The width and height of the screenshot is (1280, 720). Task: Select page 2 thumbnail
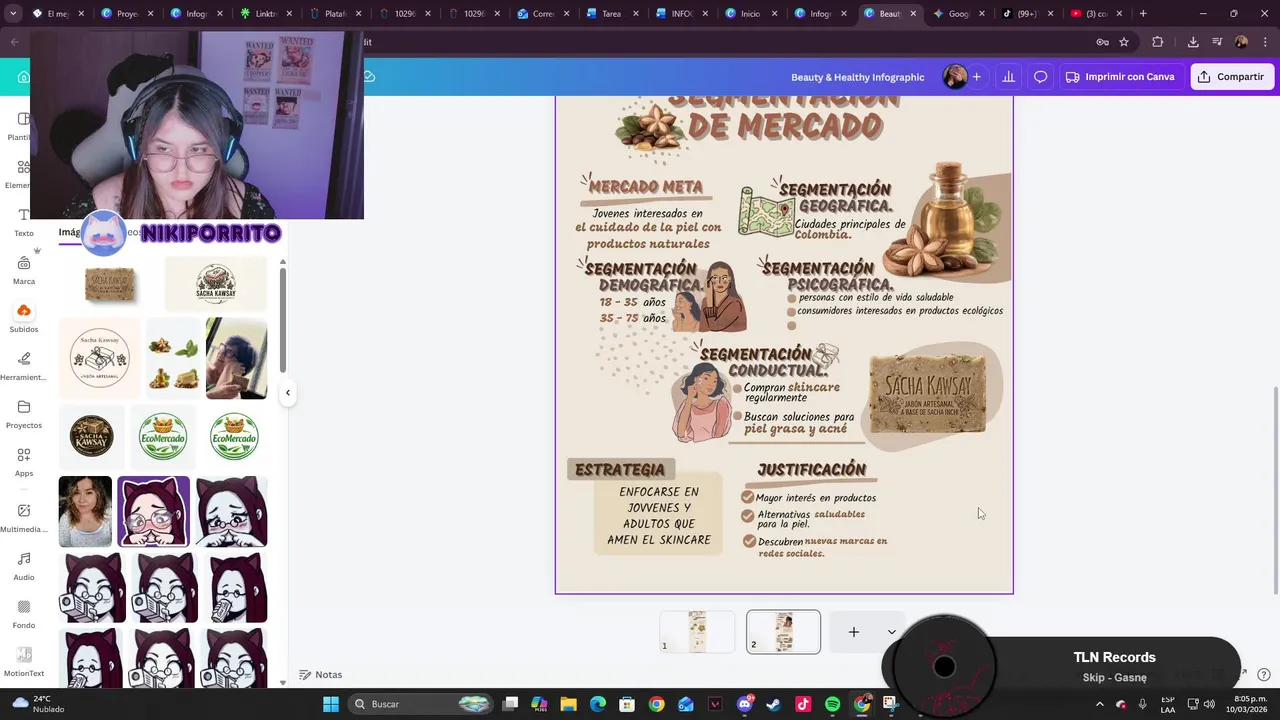click(783, 632)
